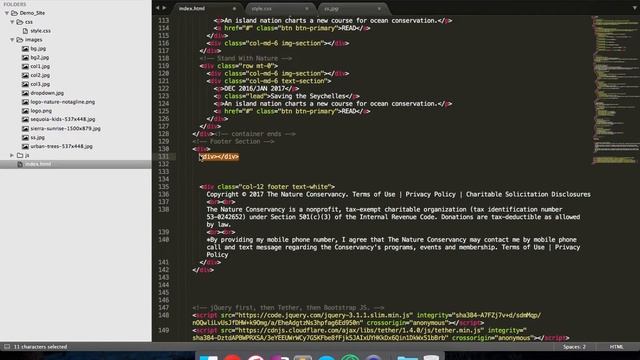Open col2.jpg in the sidebar
The width and height of the screenshot is (640, 360).
(x=40, y=76)
